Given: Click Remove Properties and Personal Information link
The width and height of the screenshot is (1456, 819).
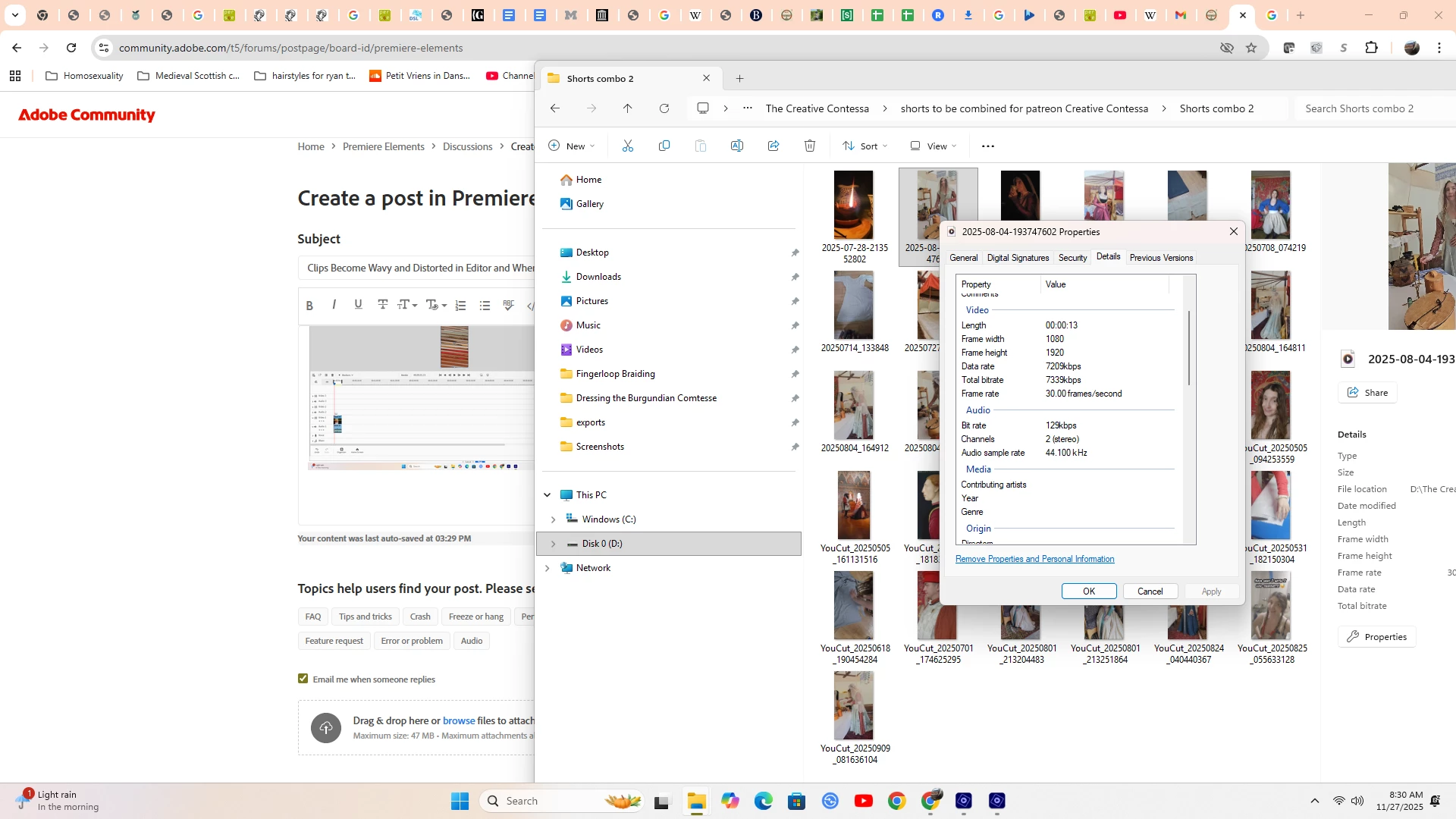Looking at the screenshot, I should pyautogui.click(x=1034, y=559).
